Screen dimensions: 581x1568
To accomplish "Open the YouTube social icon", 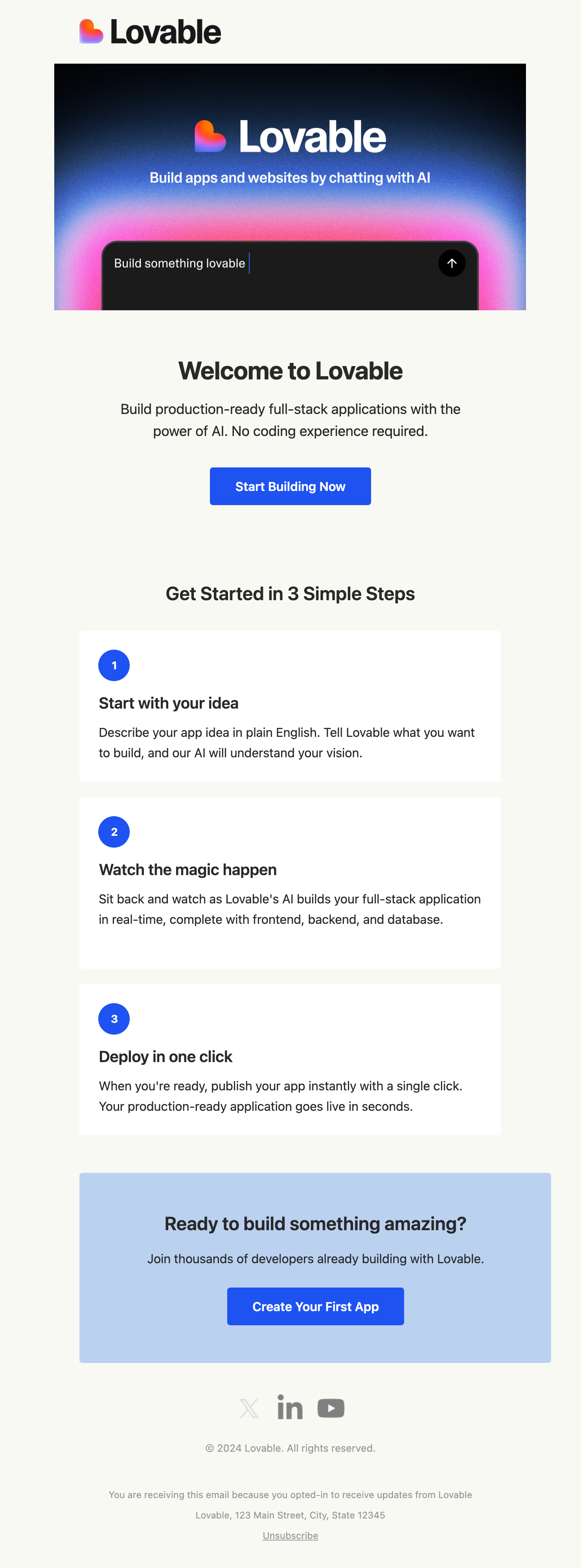I will coord(331,1408).
